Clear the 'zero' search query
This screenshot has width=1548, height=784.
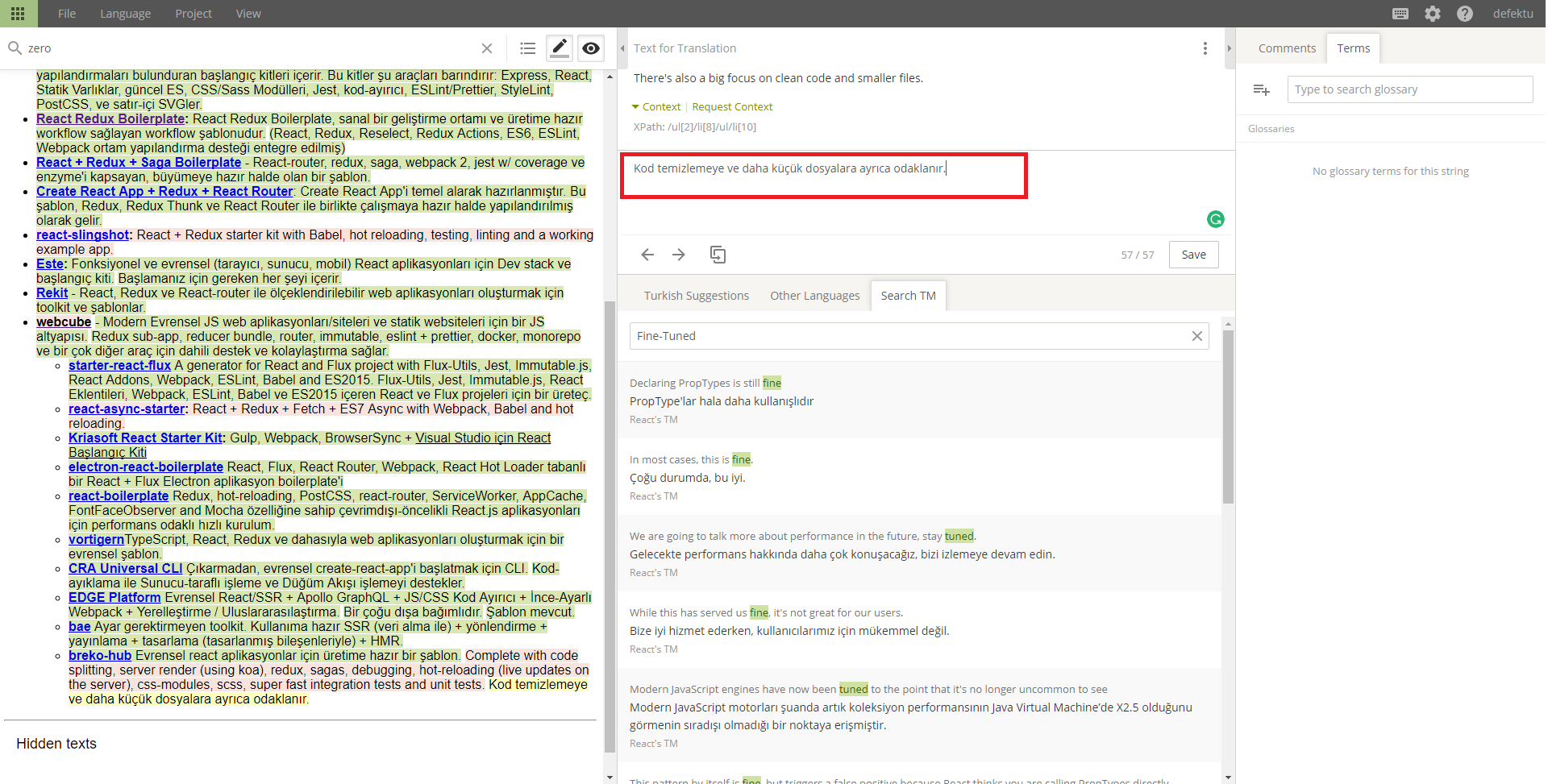(x=487, y=48)
